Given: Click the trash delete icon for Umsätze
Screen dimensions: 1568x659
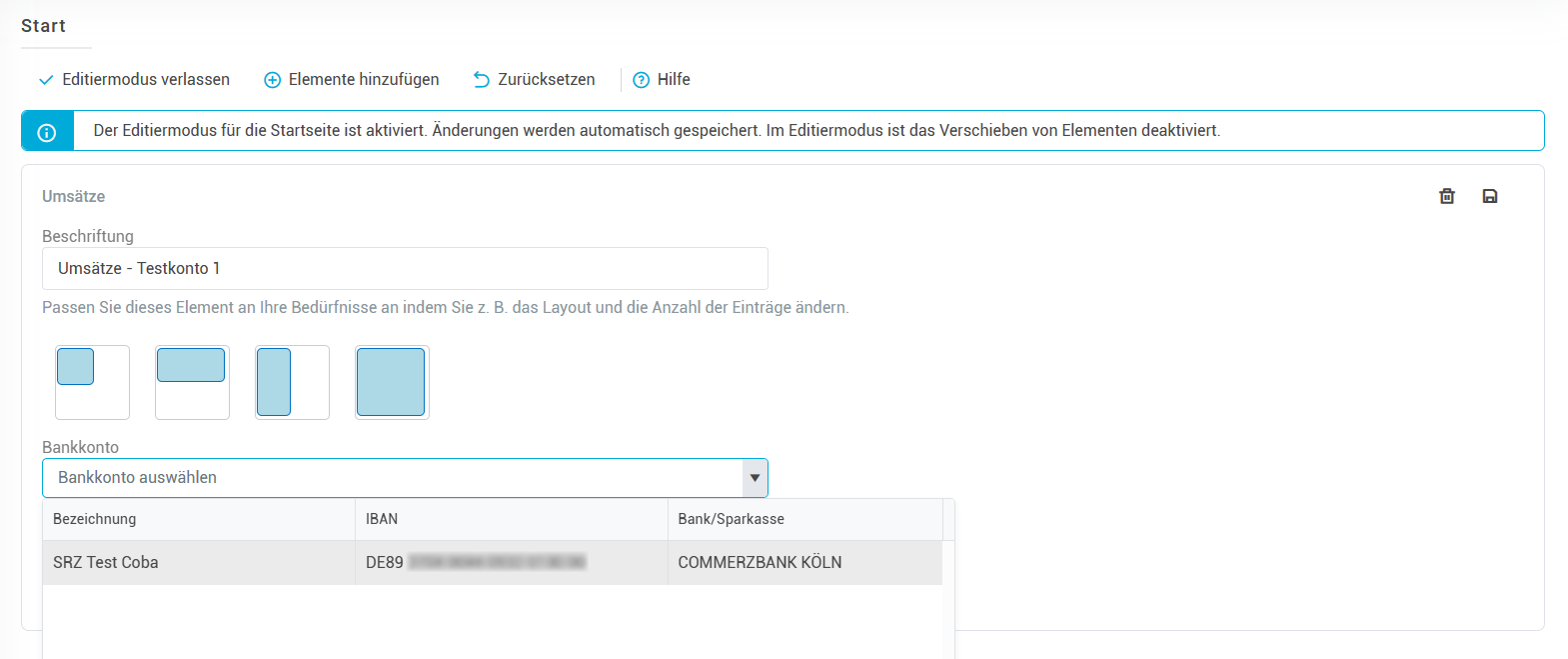Looking at the screenshot, I should coord(1446,196).
